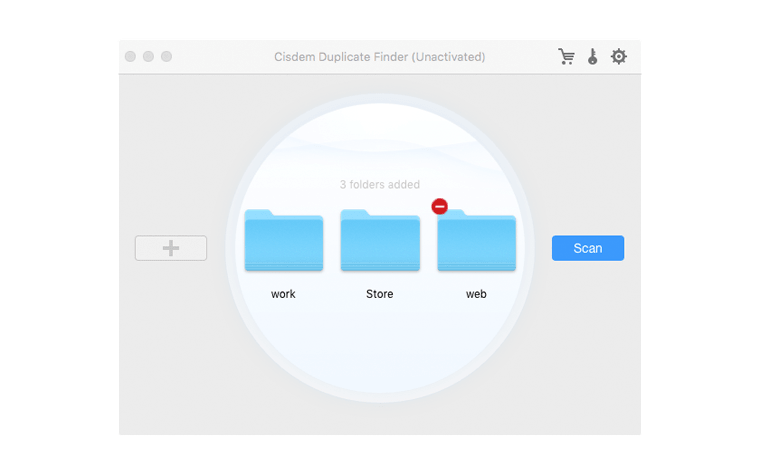
Task: Click the "web" folder label
Action: [x=476, y=294]
